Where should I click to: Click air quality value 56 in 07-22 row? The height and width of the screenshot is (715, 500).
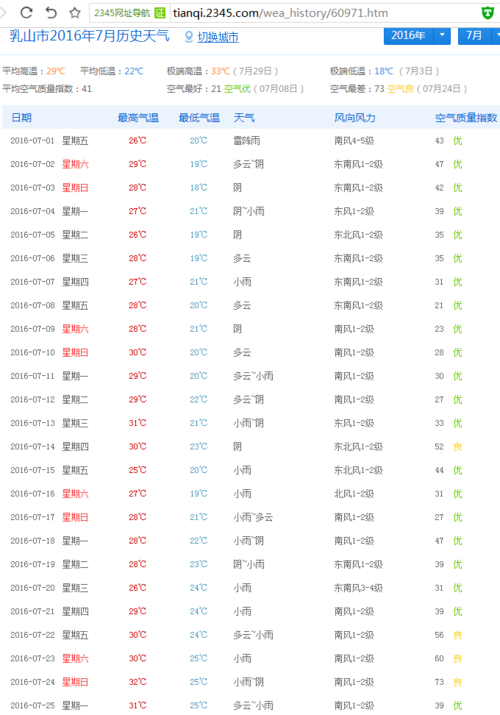(x=439, y=635)
